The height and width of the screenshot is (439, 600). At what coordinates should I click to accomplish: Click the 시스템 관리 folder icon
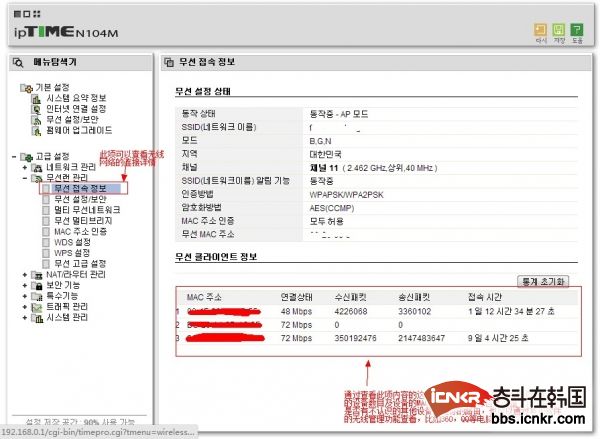click(x=37, y=318)
